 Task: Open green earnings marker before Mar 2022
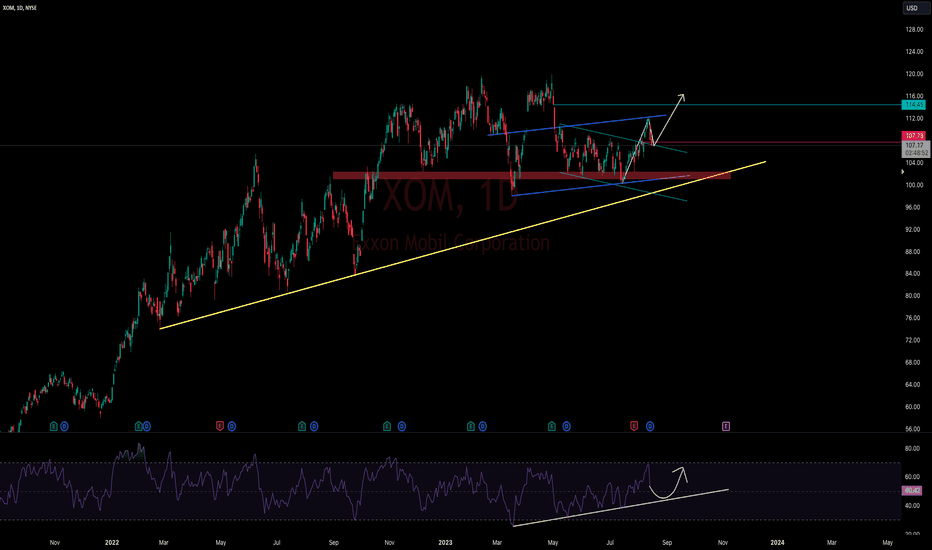pyautogui.click(x=138, y=426)
